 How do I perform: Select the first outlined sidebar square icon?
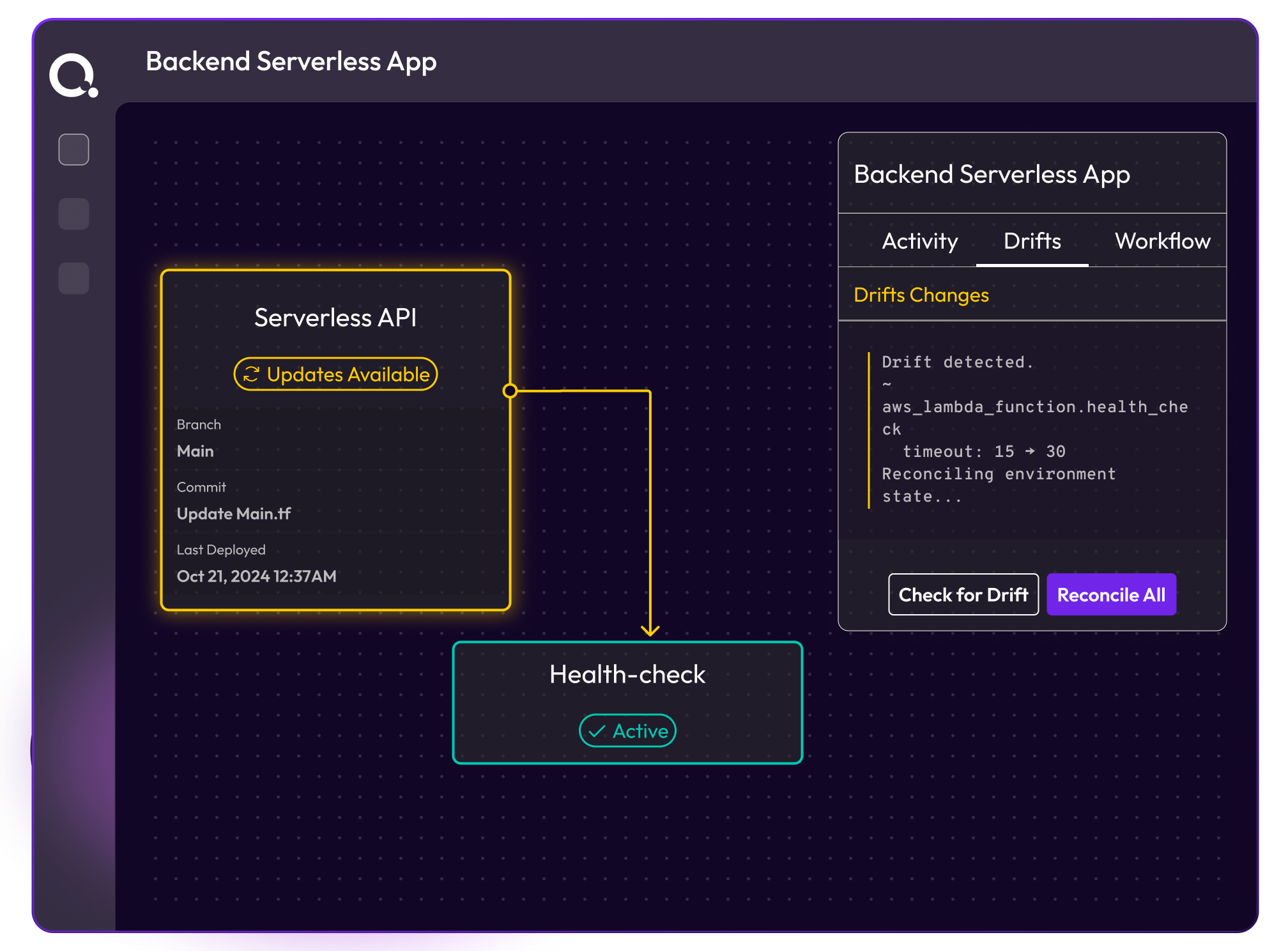point(73,150)
